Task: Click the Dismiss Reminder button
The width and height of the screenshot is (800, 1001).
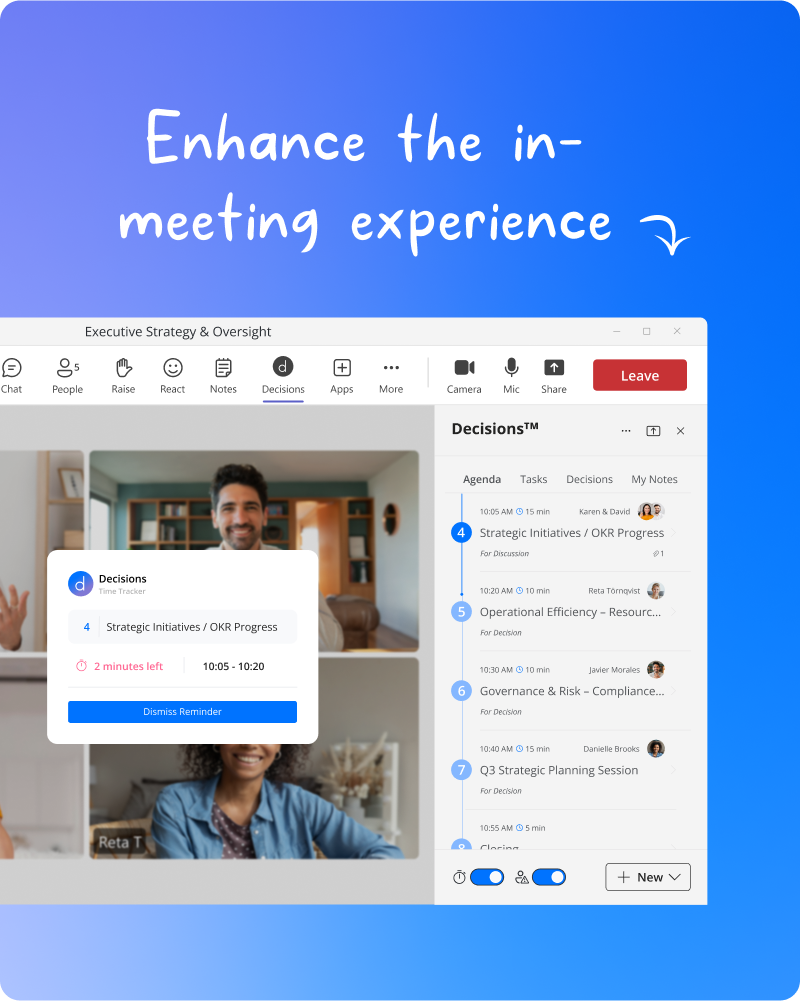Action: (x=182, y=712)
